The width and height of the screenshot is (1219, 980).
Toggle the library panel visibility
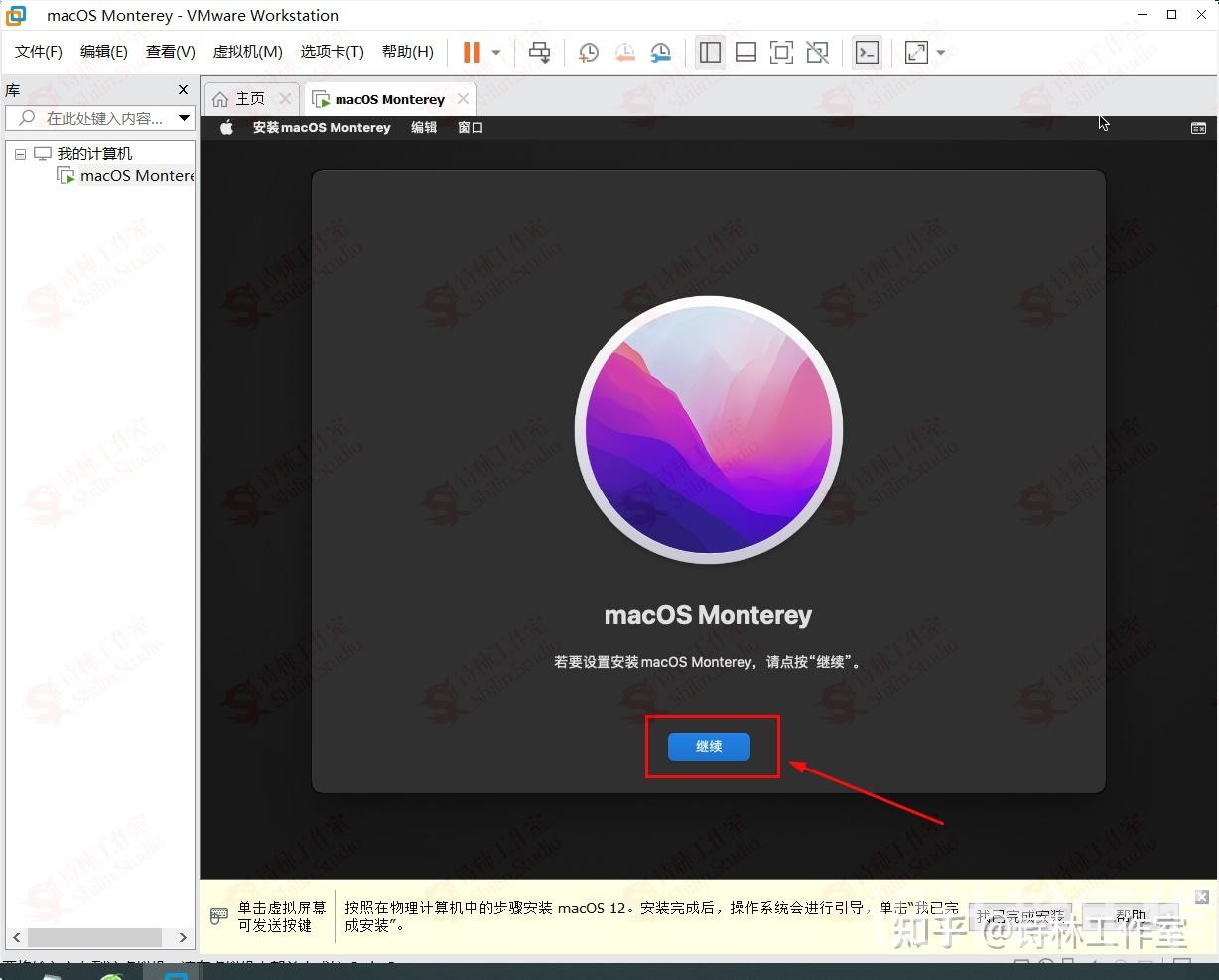pos(710,52)
